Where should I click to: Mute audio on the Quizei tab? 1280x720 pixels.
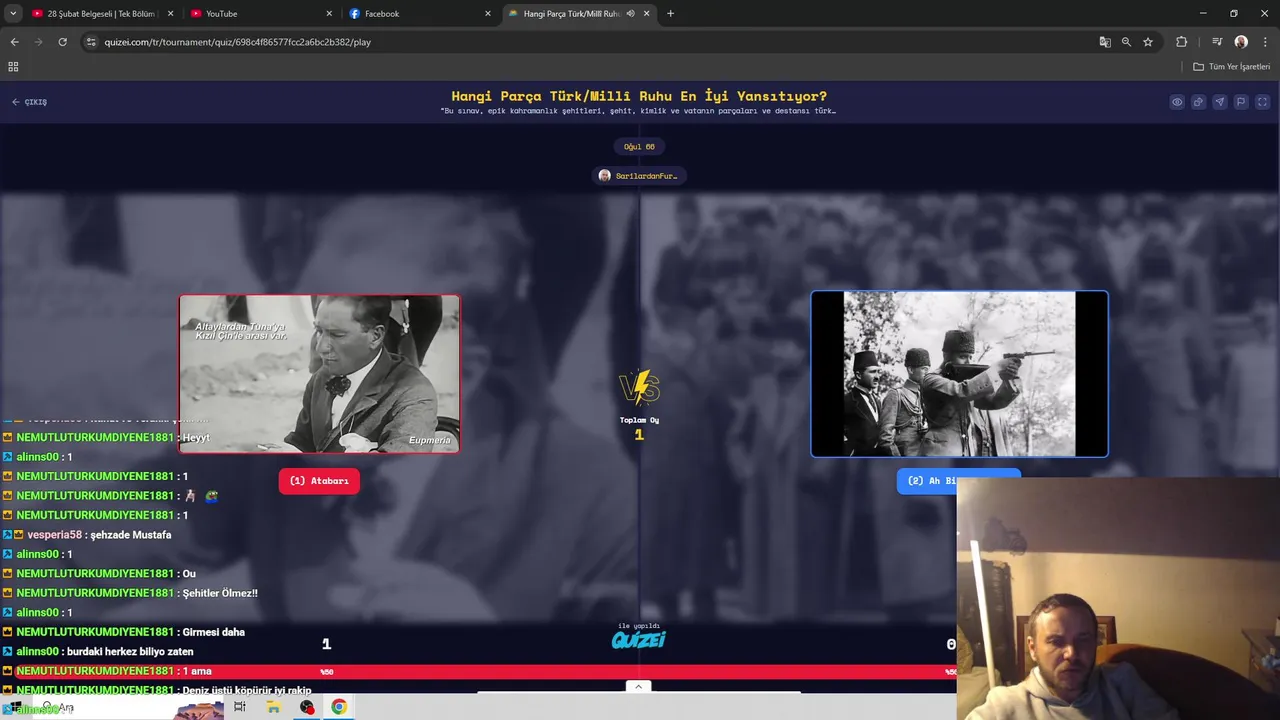click(630, 13)
